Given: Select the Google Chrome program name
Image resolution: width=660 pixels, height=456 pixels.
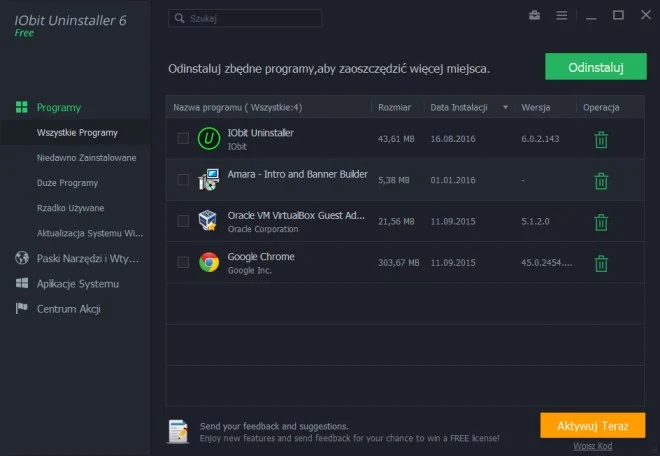Looking at the screenshot, I should [x=261, y=256].
